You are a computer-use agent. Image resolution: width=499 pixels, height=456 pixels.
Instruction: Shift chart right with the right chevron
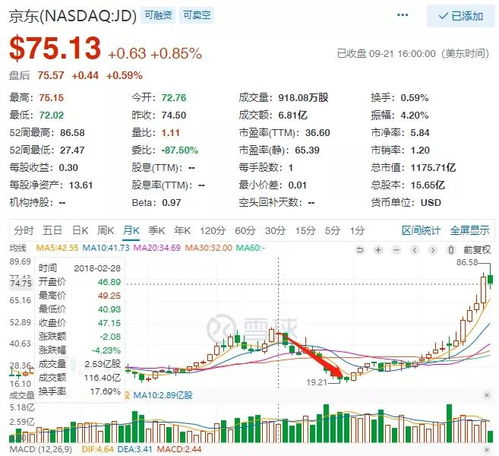click(x=433, y=250)
